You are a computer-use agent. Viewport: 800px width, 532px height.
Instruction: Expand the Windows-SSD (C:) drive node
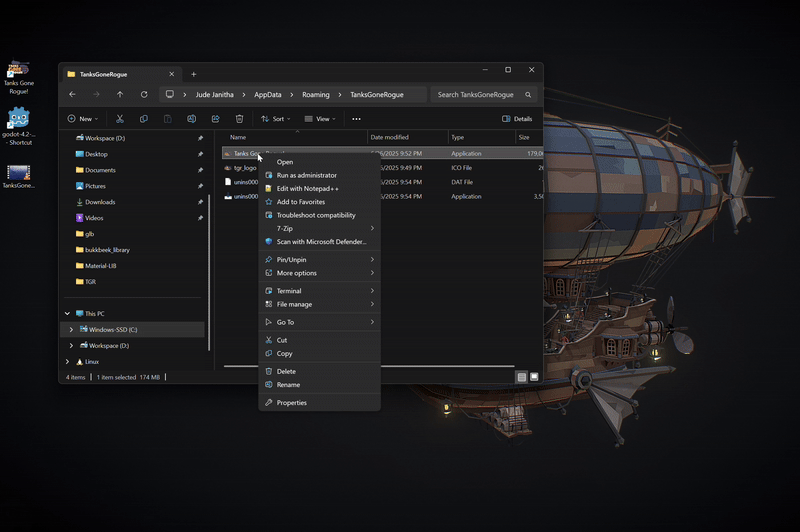click(71, 330)
